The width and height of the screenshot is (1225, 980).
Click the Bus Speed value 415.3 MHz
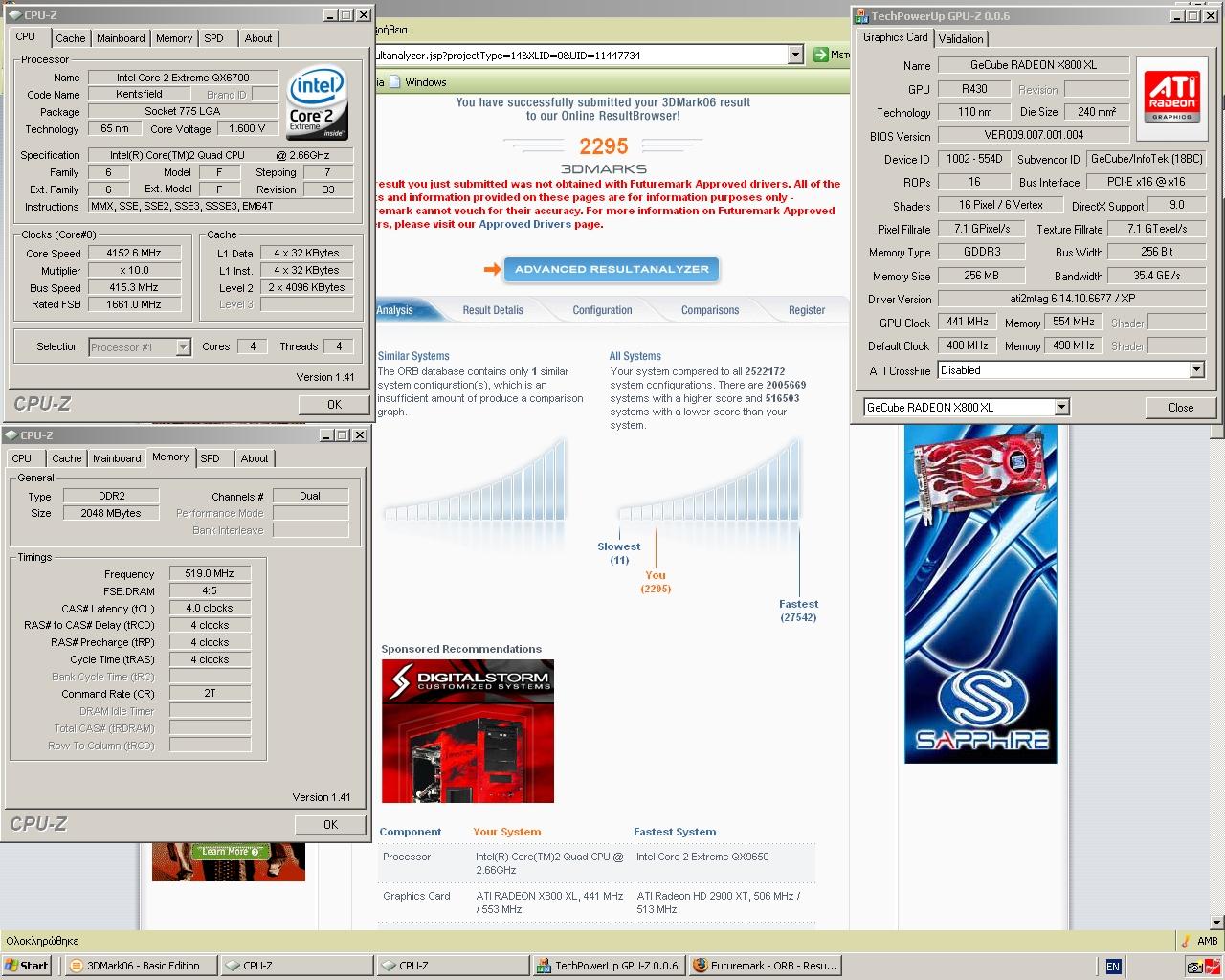134,287
